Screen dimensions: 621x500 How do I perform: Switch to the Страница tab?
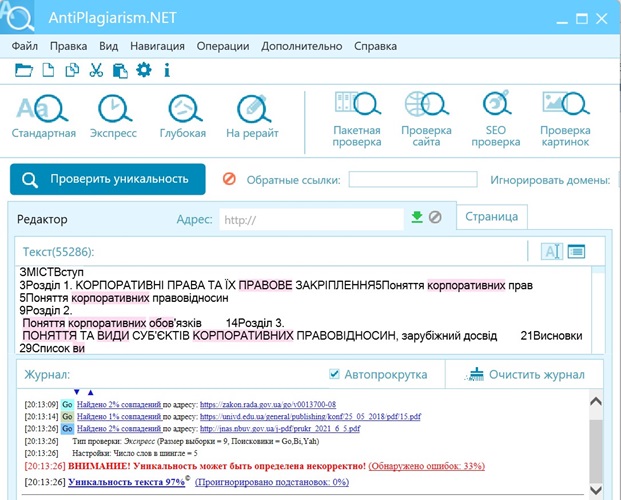[x=491, y=217]
